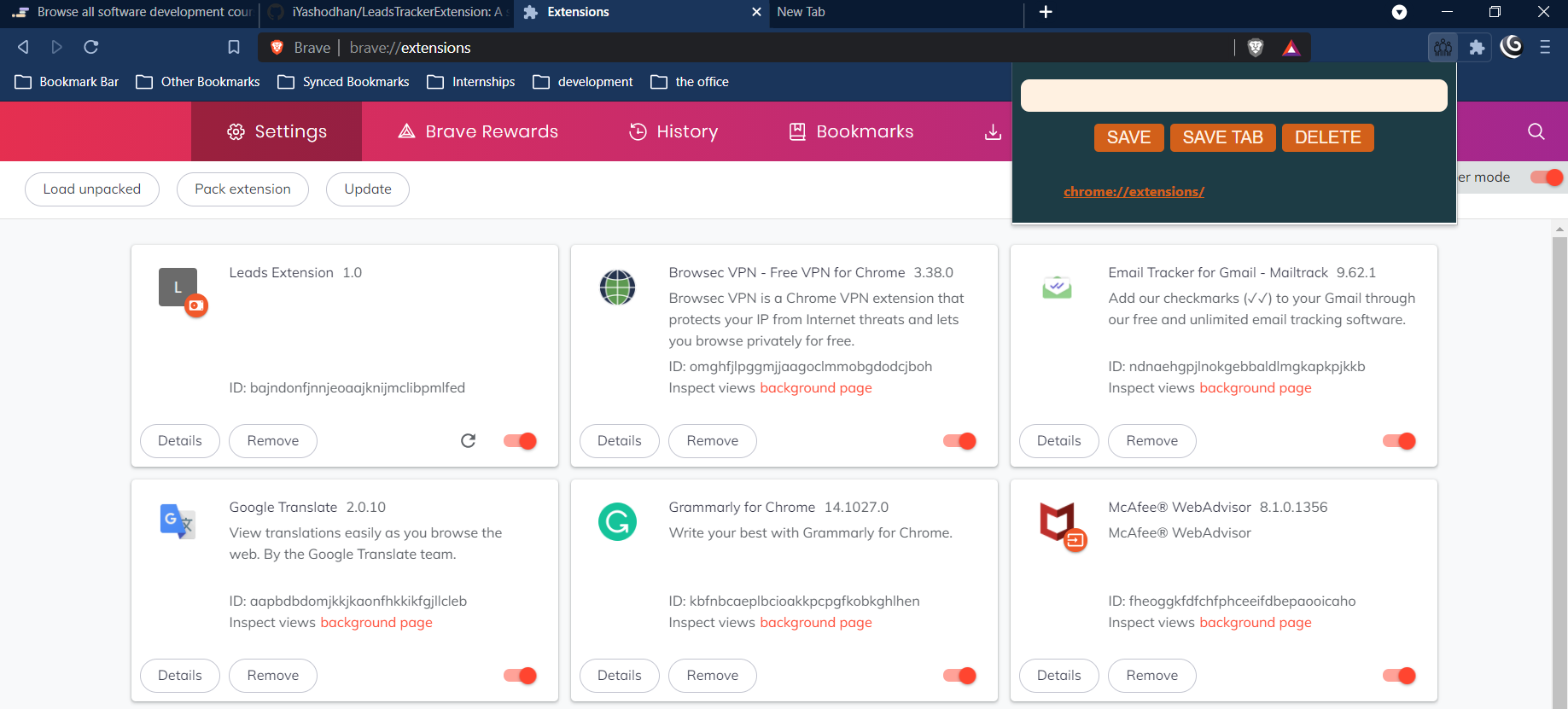Open Brave Shields lion icon

(1256, 48)
